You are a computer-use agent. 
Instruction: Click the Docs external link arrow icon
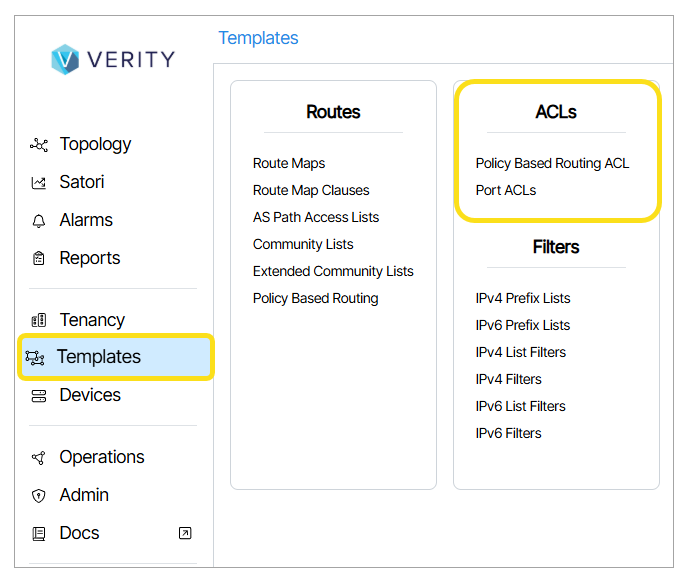click(x=184, y=533)
